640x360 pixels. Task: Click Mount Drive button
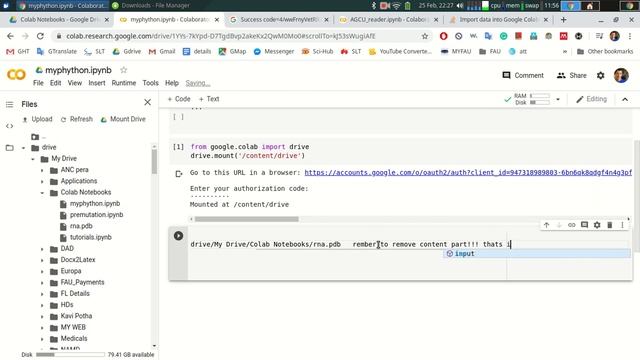pos(123,119)
